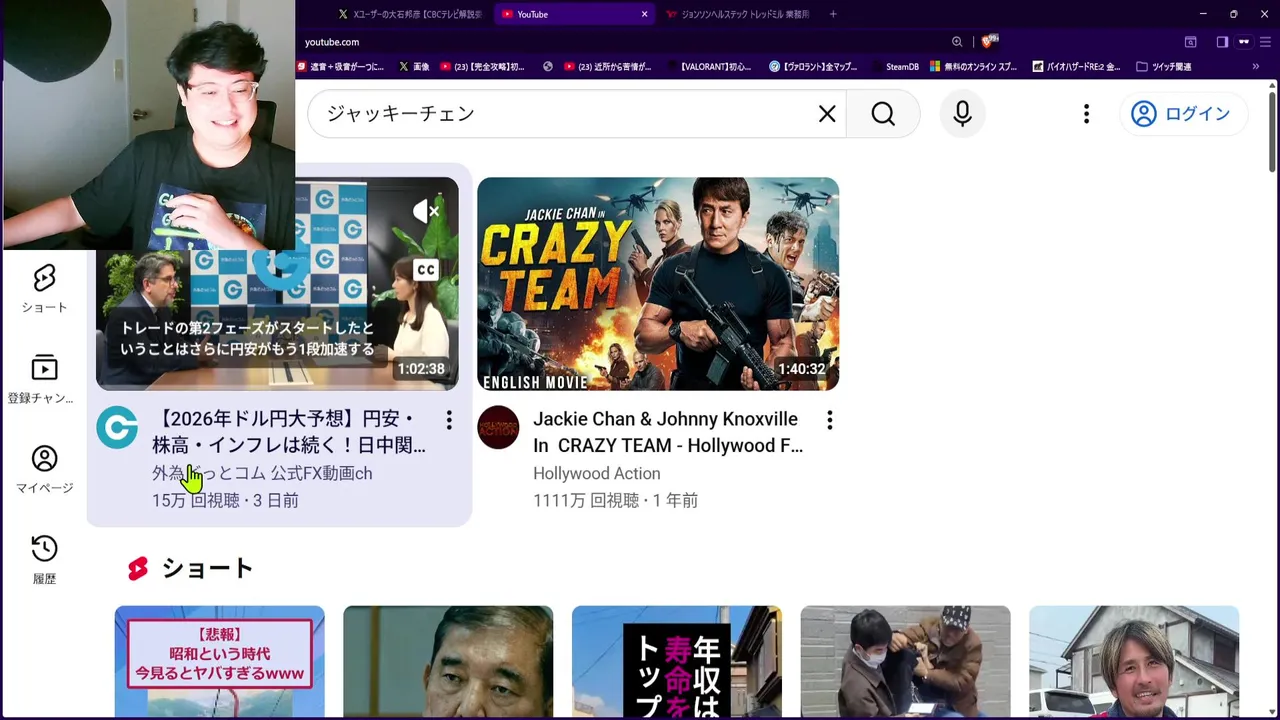The height and width of the screenshot is (720, 1280).
Task: Open the 年収は寿命を short thumbnail
Action: pyautogui.click(x=677, y=661)
